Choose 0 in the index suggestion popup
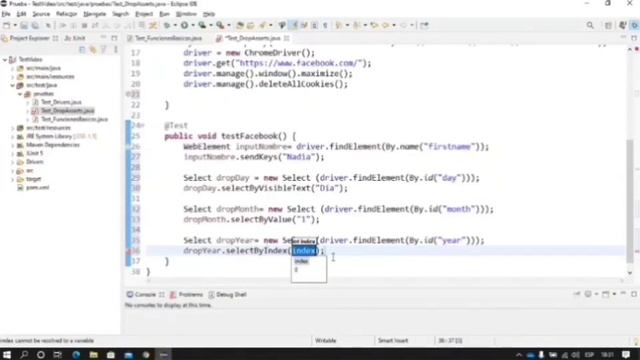The height and width of the screenshot is (360, 640). tap(296, 270)
